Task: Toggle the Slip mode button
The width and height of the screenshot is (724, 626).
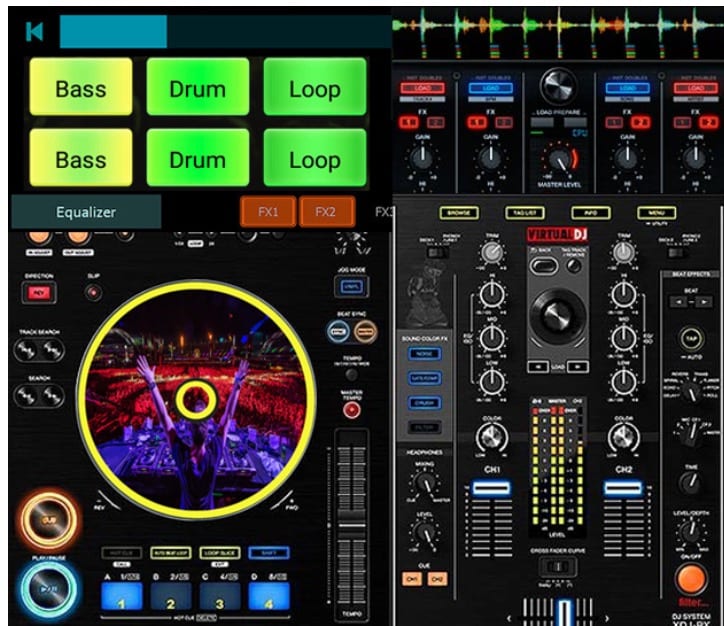Action: pos(93,292)
